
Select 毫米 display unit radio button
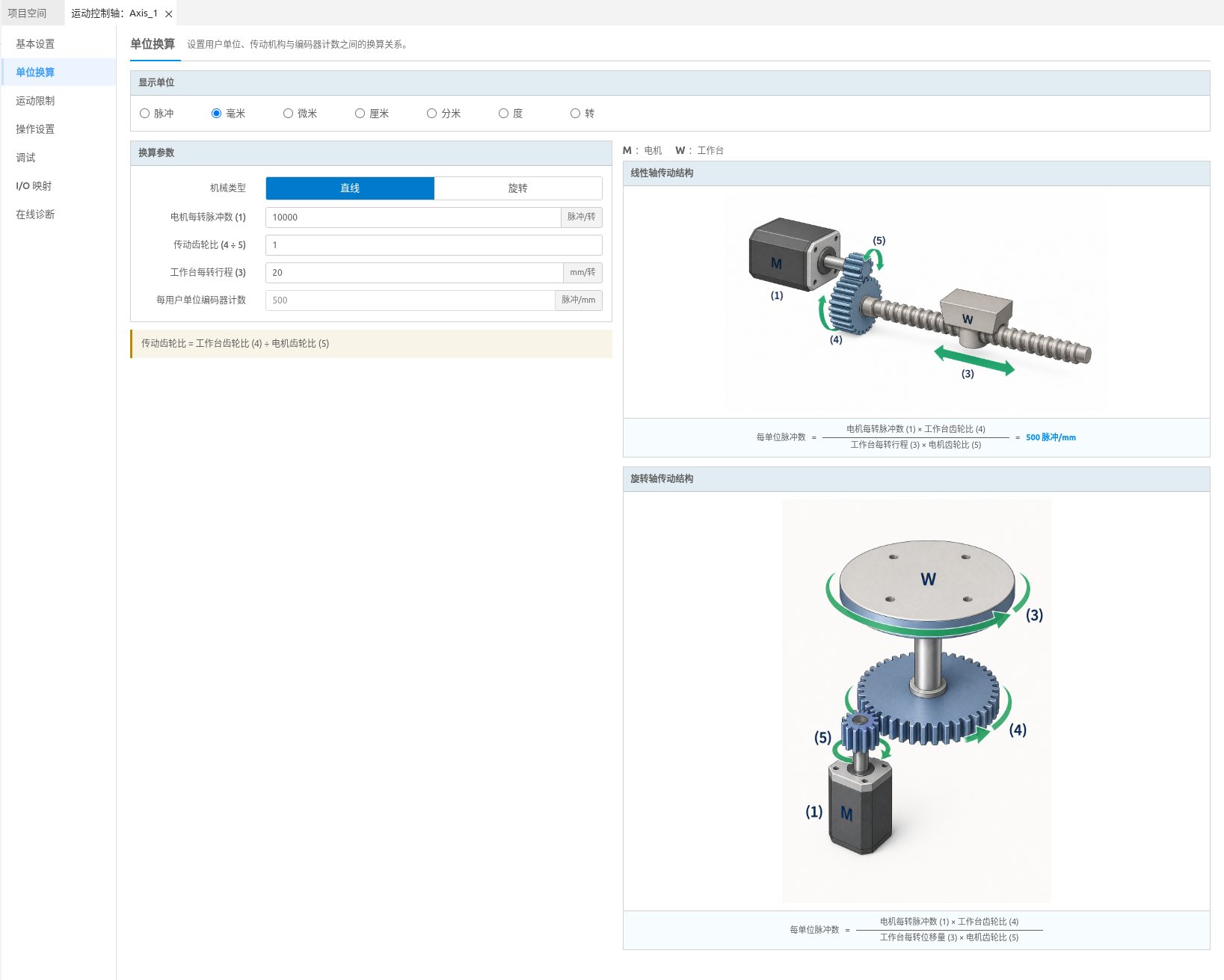pos(217,114)
